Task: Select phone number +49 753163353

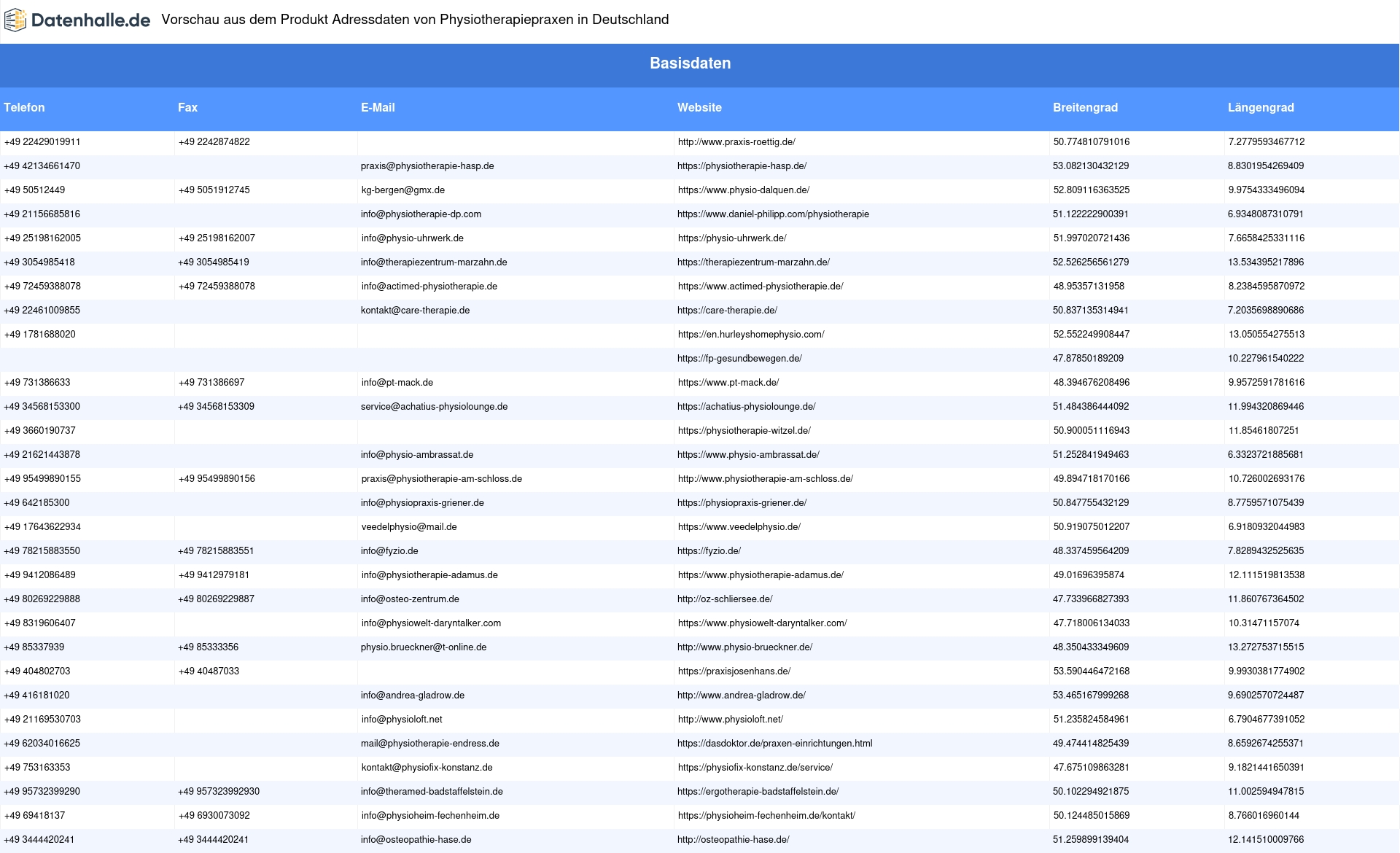Action: click(37, 768)
